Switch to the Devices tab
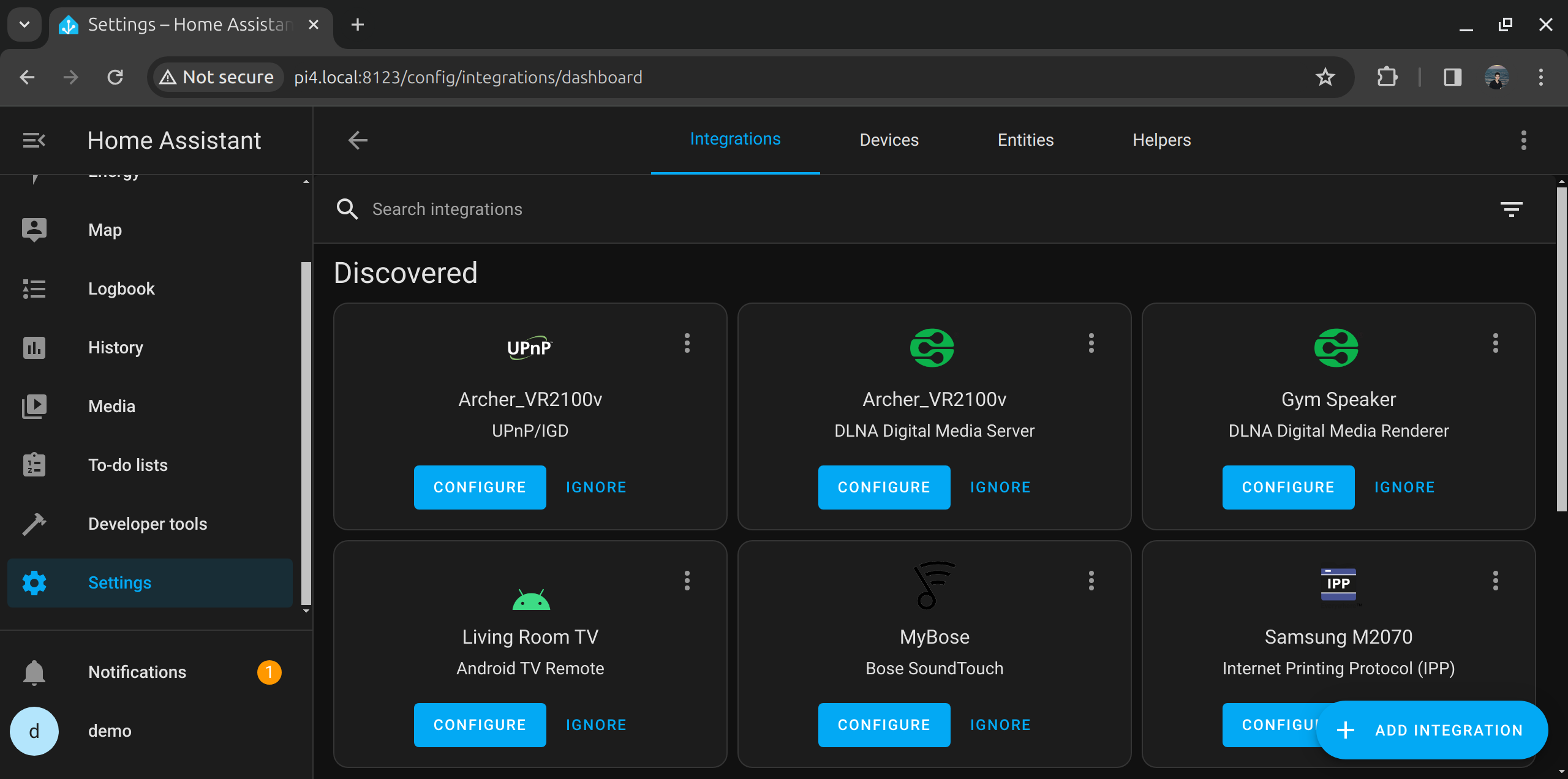1568x779 pixels. pyautogui.click(x=889, y=140)
